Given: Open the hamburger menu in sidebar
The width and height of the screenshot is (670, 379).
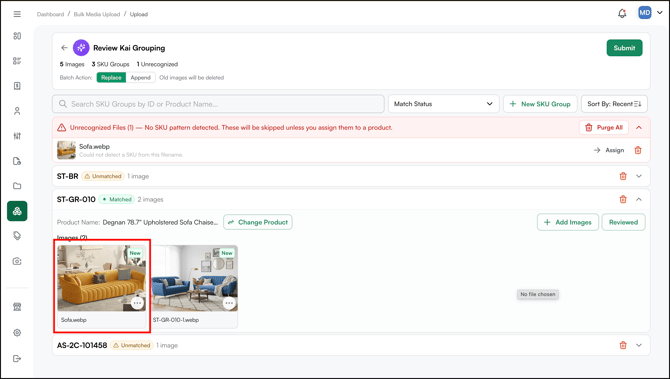Looking at the screenshot, I should [17, 14].
